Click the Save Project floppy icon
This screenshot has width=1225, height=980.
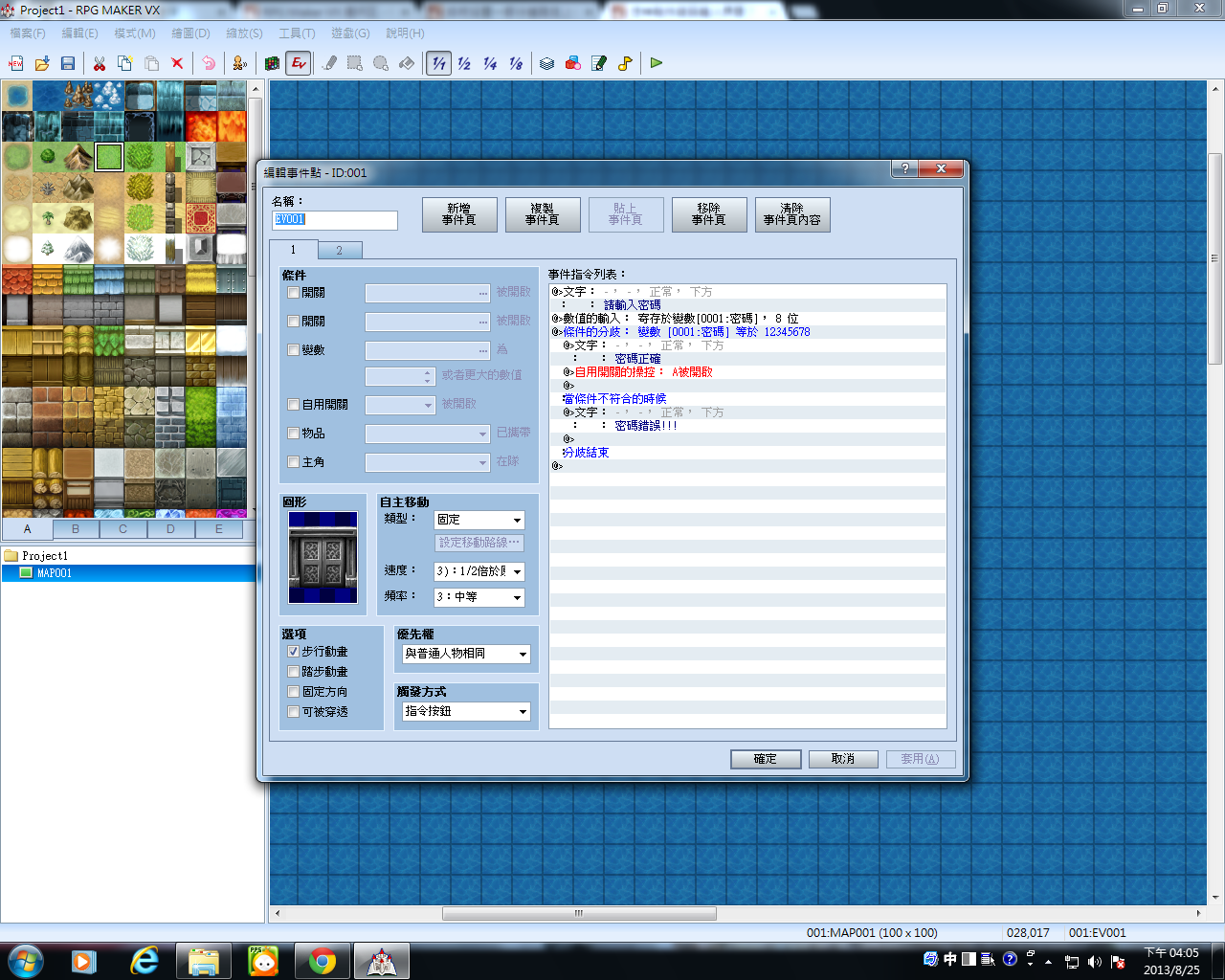pyautogui.click(x=68, y=63)
